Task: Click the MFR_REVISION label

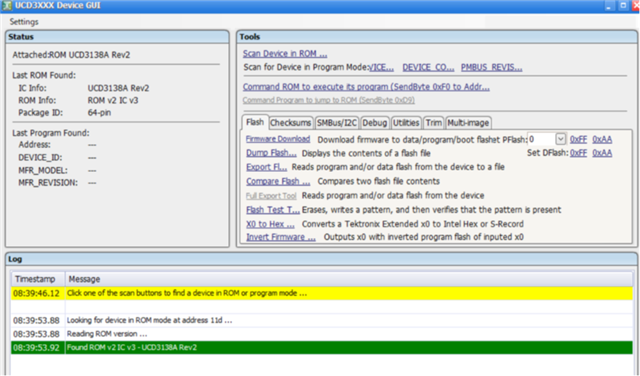Action: point(48,182)
